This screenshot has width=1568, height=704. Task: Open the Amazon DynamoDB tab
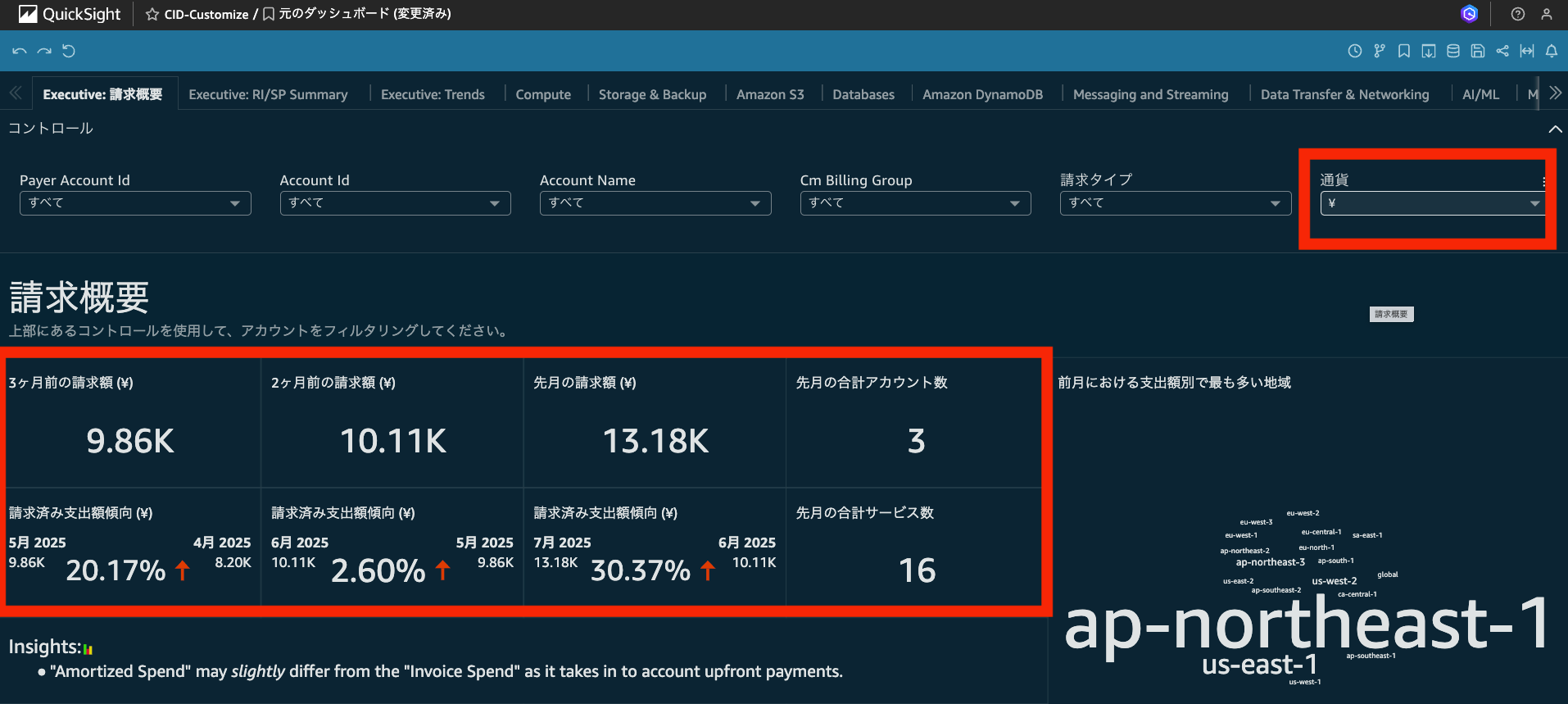(x=982, y=94)
